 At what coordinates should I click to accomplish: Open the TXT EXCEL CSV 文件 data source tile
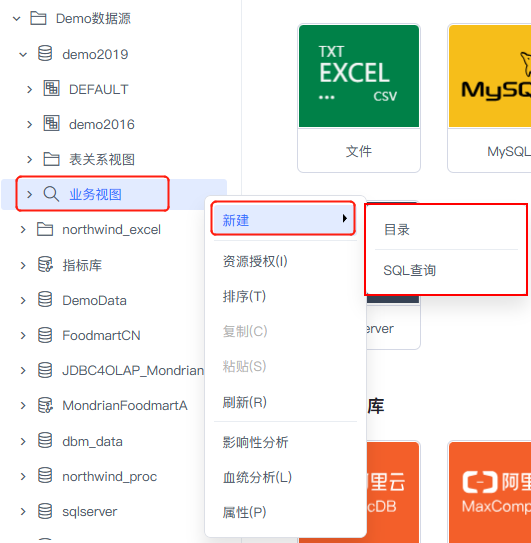pos(359,98)
